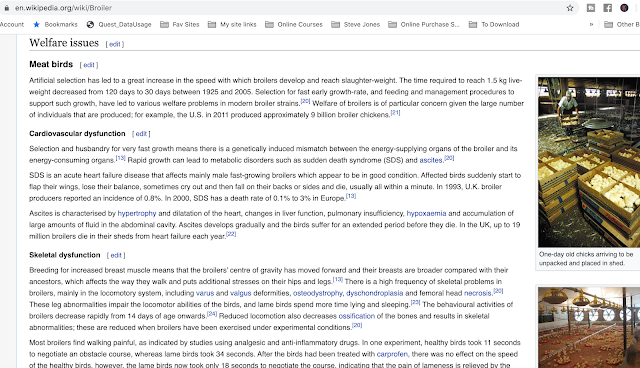Open the first extension icon beside the star
Viewport: 640px width, 368px height.
pos(591,8)
